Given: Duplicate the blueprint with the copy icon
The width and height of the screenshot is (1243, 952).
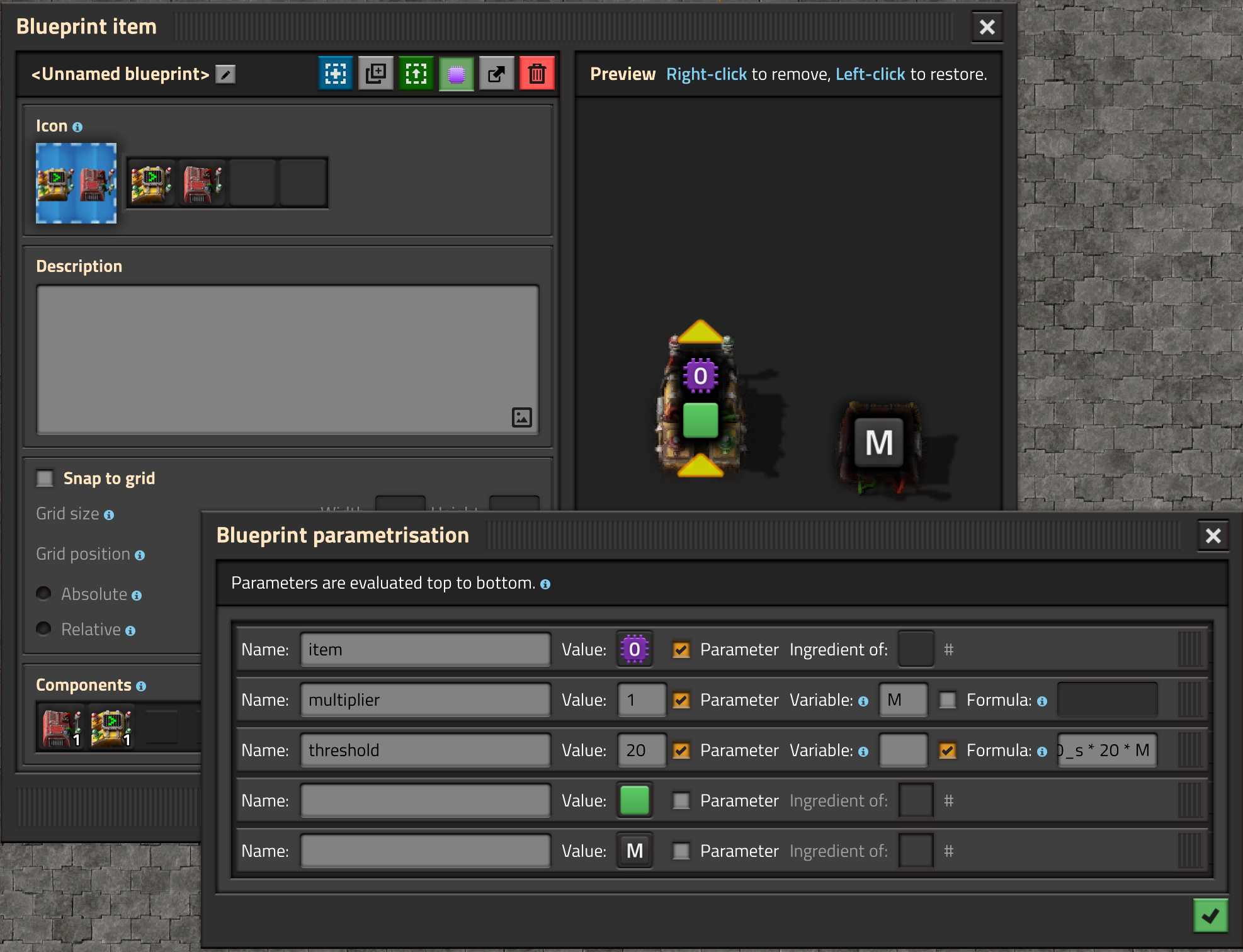Looking at the screenshot, I should (x=375, y=73).
